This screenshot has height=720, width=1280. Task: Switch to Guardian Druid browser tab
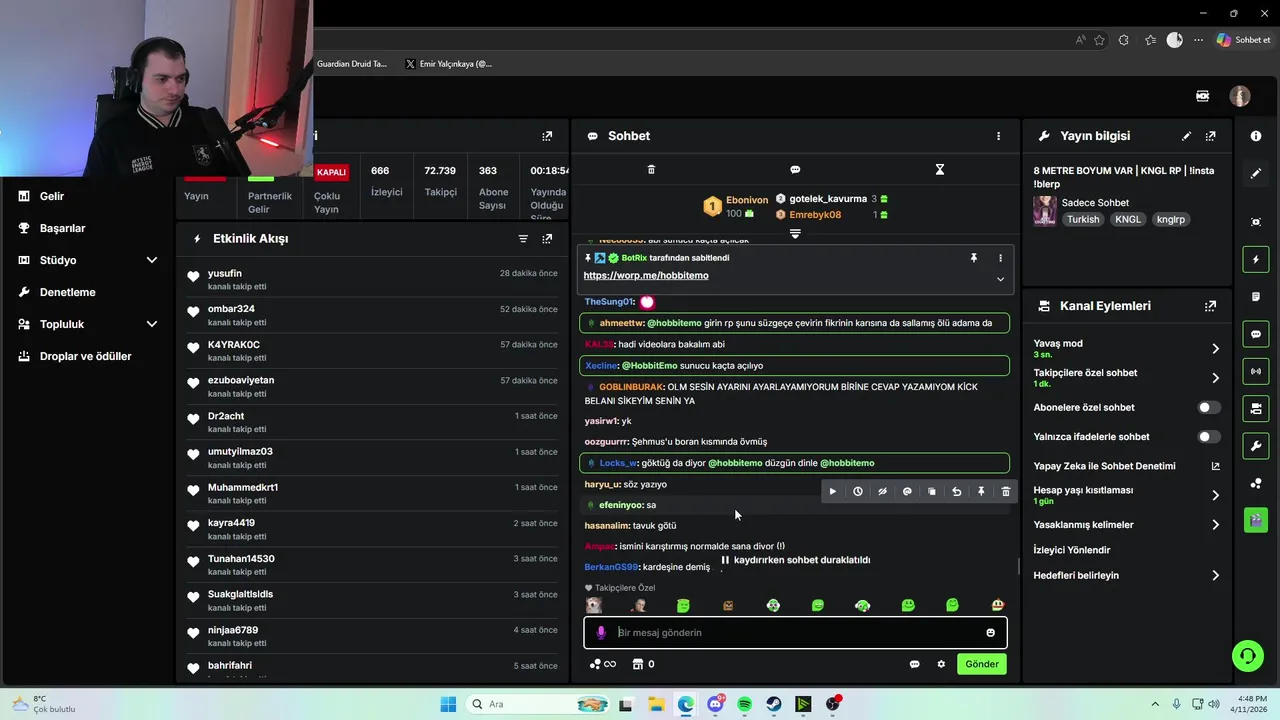tap(352, 64)
